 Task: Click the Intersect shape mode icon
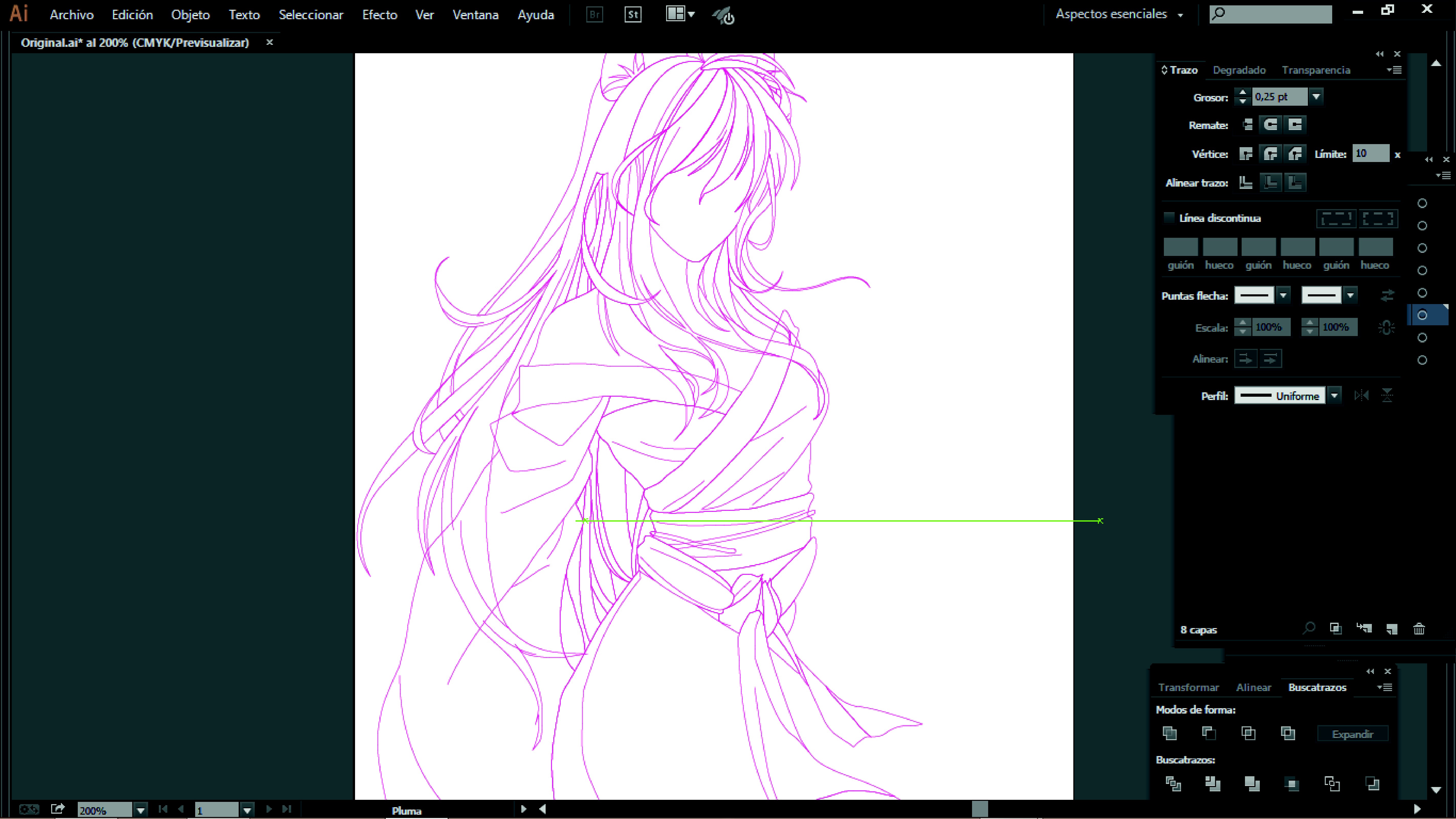1248,733
